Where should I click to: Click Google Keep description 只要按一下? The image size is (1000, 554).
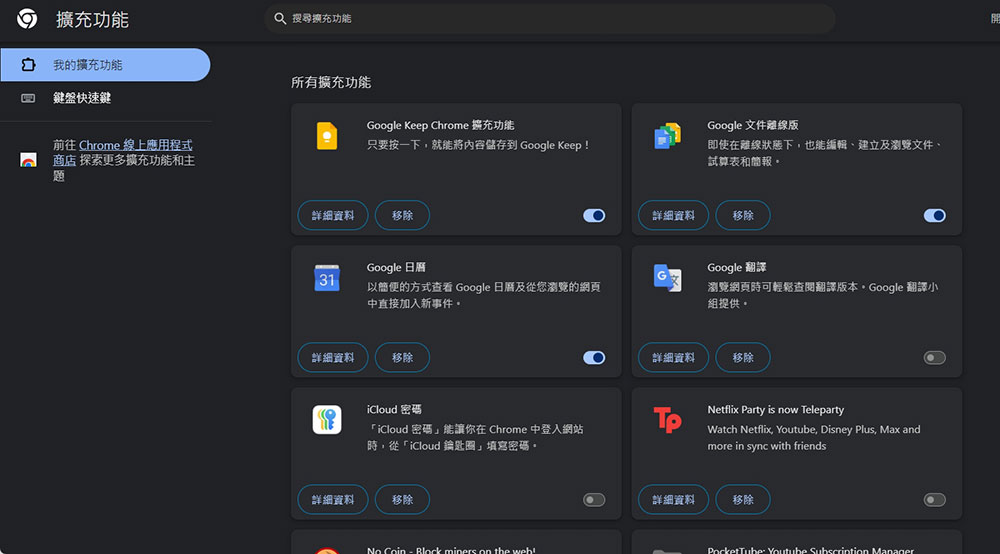pyautogui.click(x=479, y=145)
